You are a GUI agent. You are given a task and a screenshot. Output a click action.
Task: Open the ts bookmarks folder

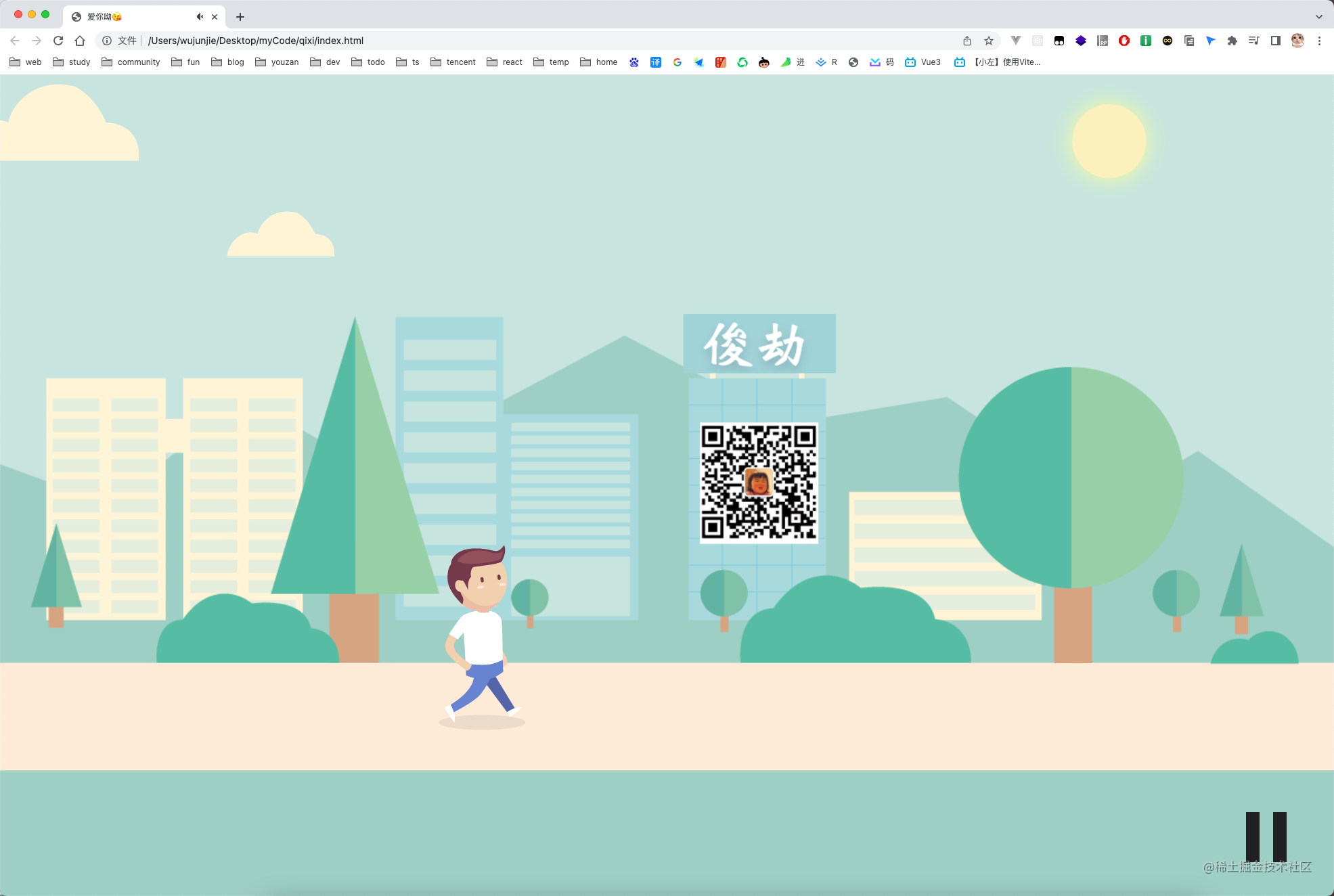[x=407, y=62]
